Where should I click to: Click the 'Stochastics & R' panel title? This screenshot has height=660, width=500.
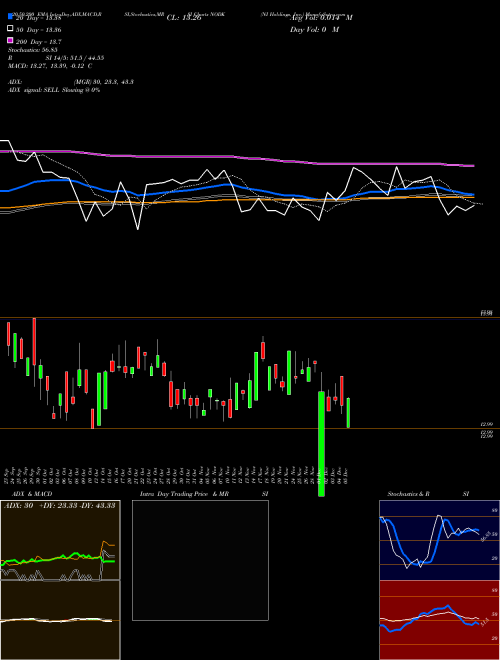click(409, 494)
